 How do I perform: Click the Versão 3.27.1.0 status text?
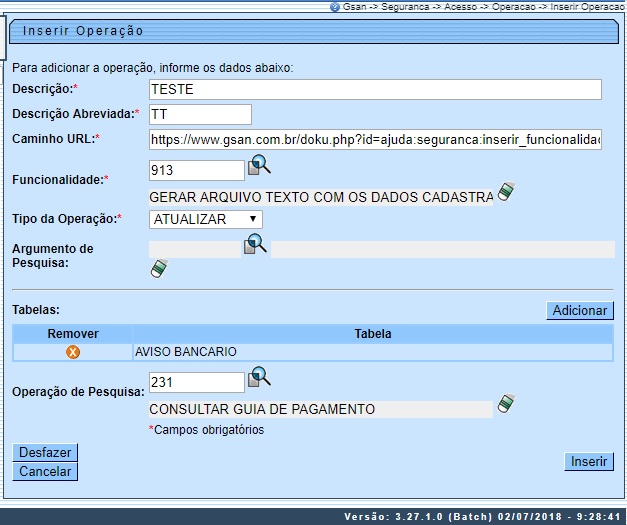click(x=482, y=517)
